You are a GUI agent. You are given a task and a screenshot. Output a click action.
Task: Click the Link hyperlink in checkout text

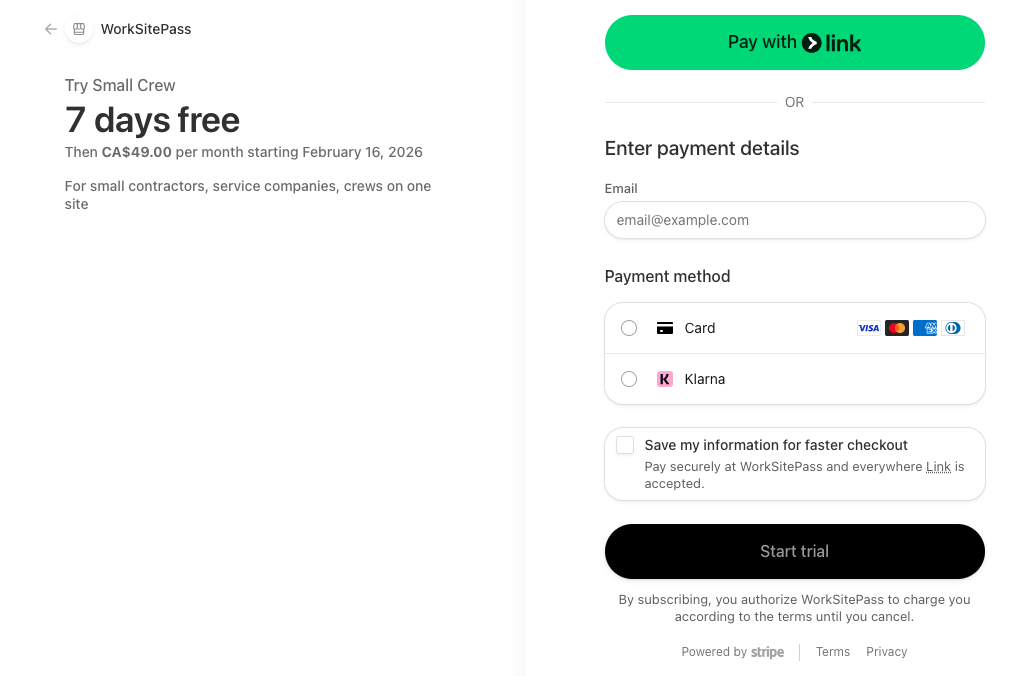click(938, 466)
